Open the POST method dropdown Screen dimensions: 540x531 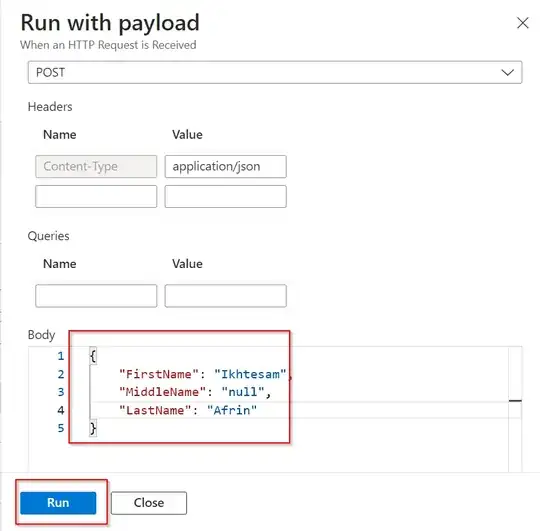pos(275,72)
